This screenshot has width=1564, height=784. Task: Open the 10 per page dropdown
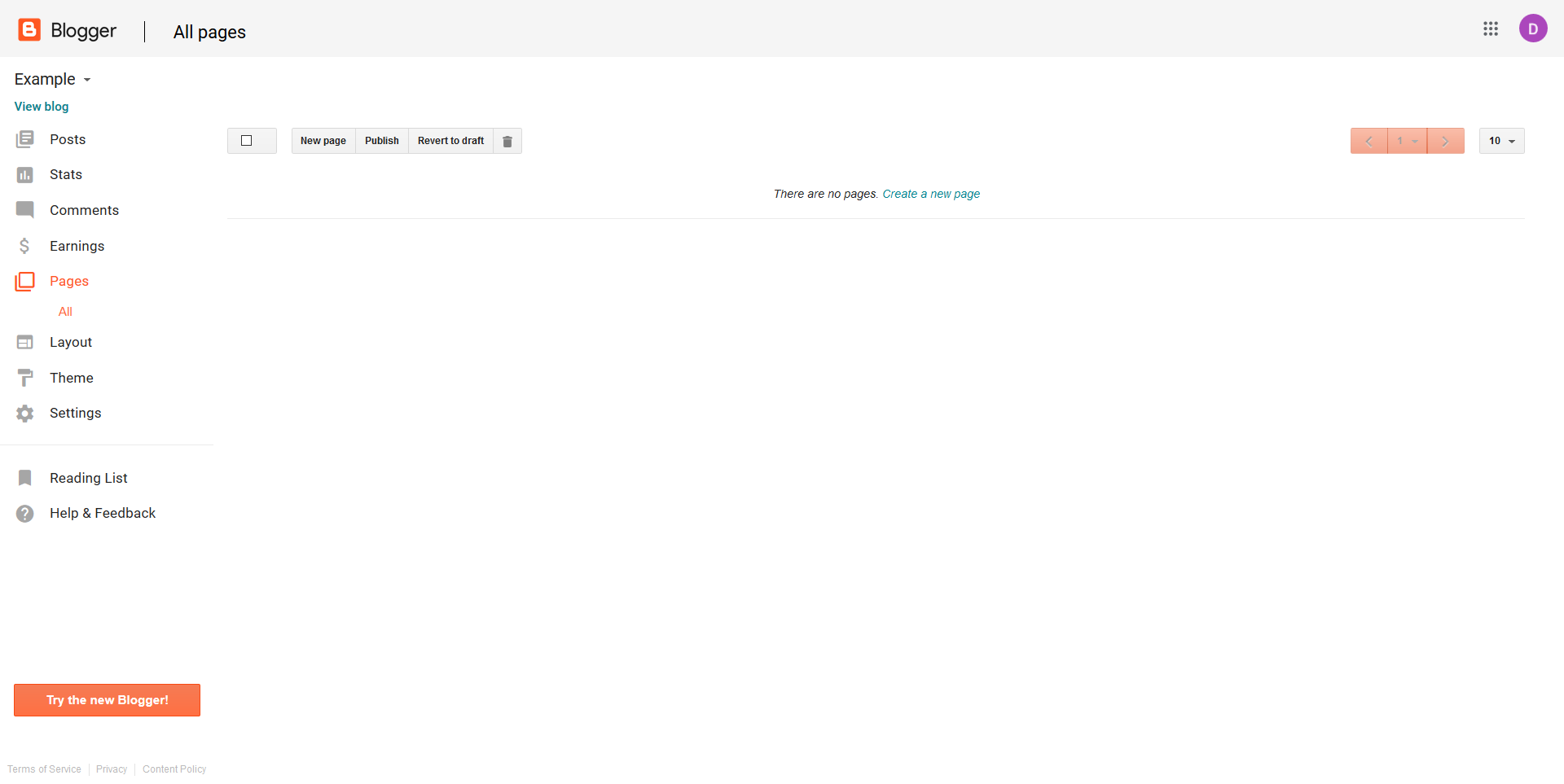click(x=1502, y=141)
